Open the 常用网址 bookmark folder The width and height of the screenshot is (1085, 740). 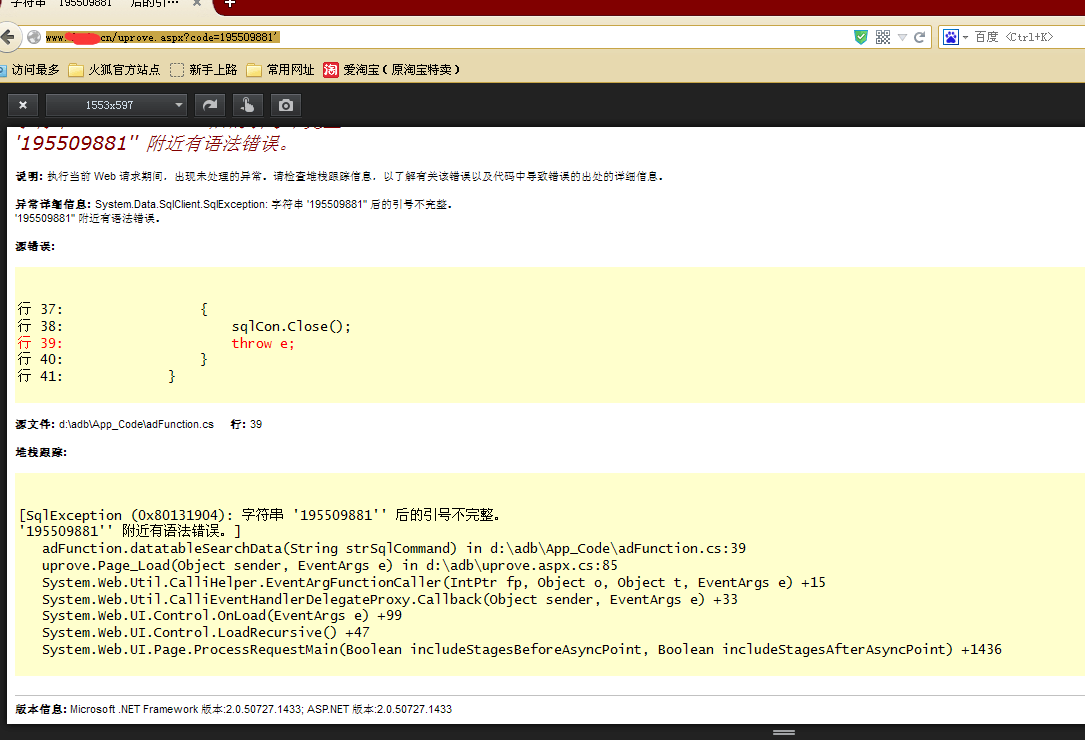click(281, 69)
